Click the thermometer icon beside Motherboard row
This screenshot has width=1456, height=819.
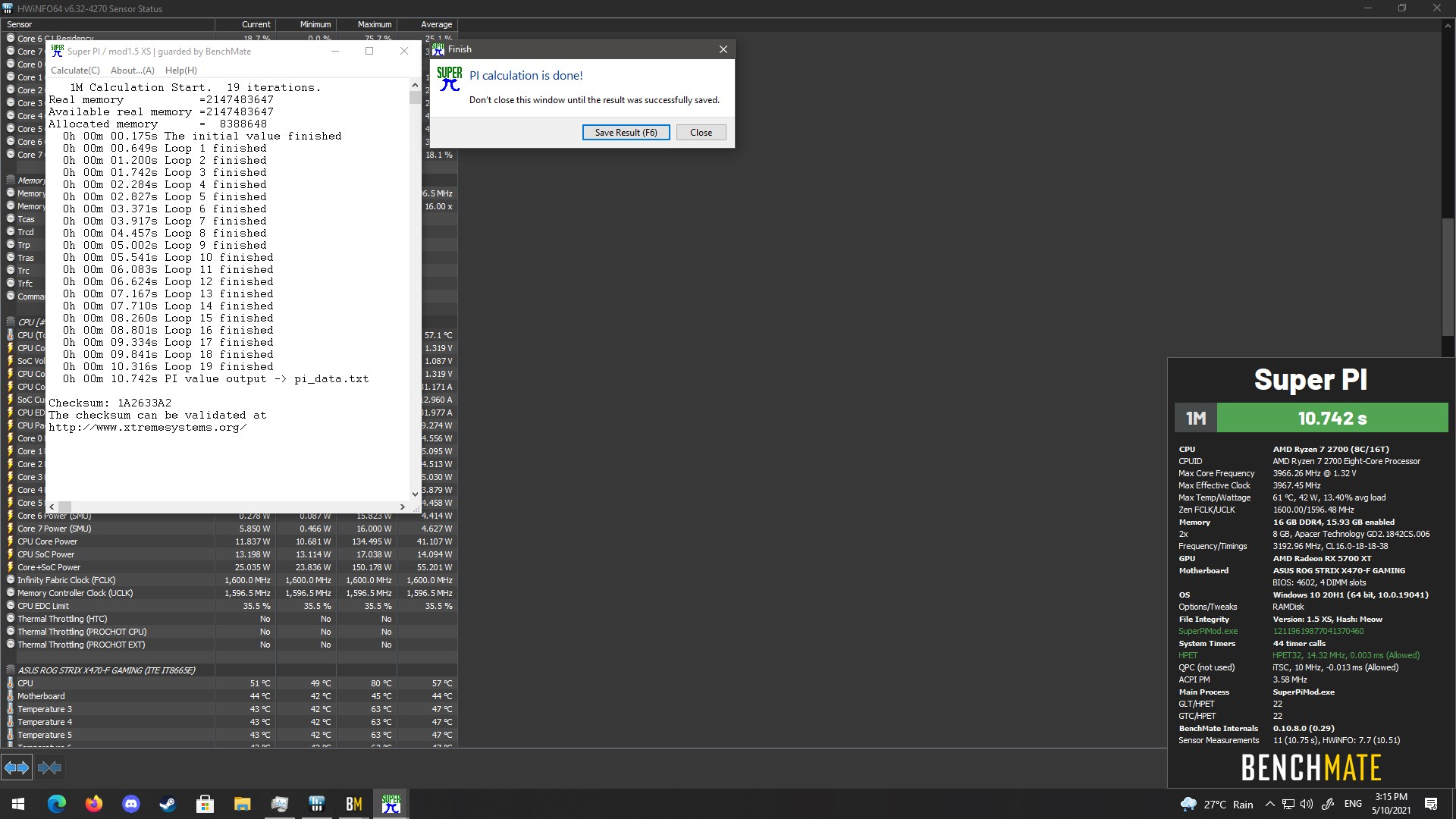tap(11, 696)
